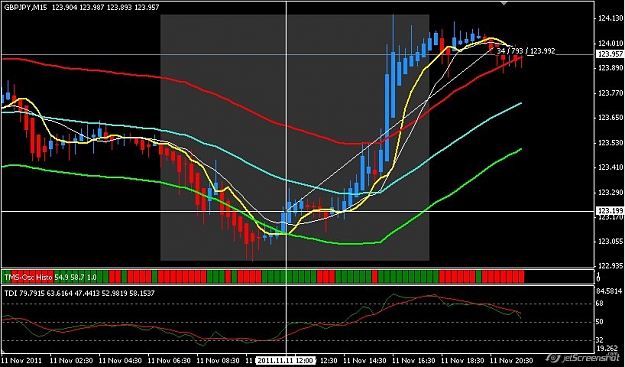Click TDI level label 50
The height and width of the screenshot is (367, 625).
pyautogui.click(x=599, y=322)
